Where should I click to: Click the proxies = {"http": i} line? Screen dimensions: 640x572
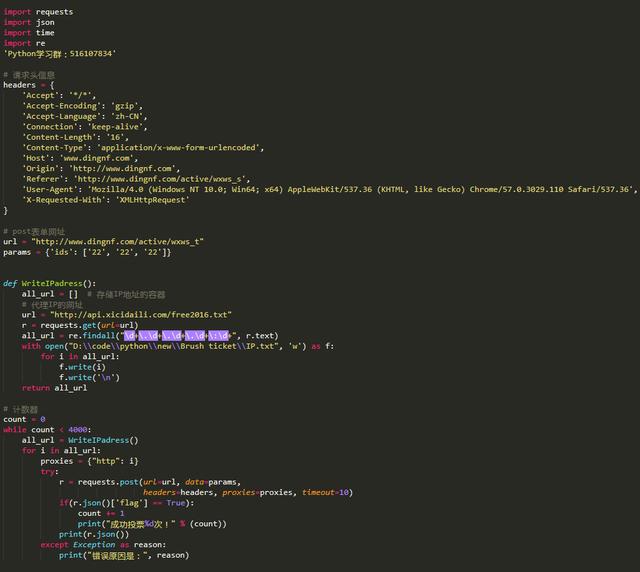click(x=89, y=461)
